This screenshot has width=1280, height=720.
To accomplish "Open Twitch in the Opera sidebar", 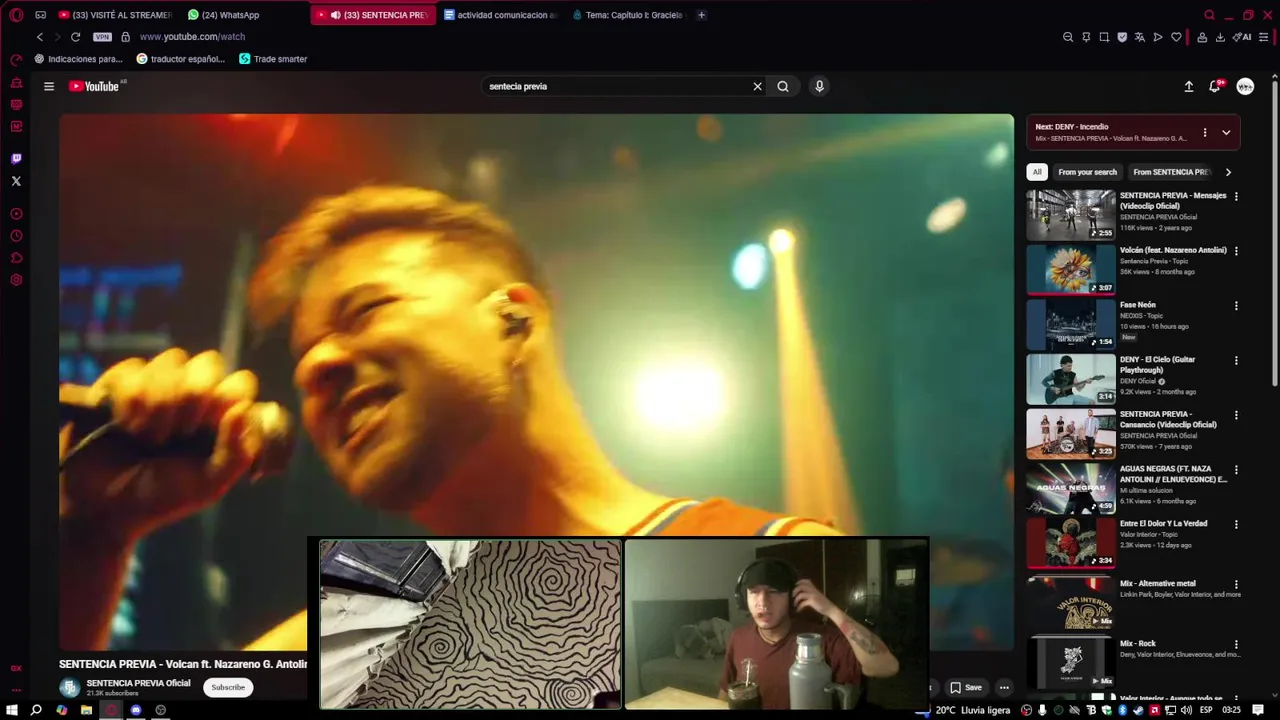I will [x=16, y=158].
